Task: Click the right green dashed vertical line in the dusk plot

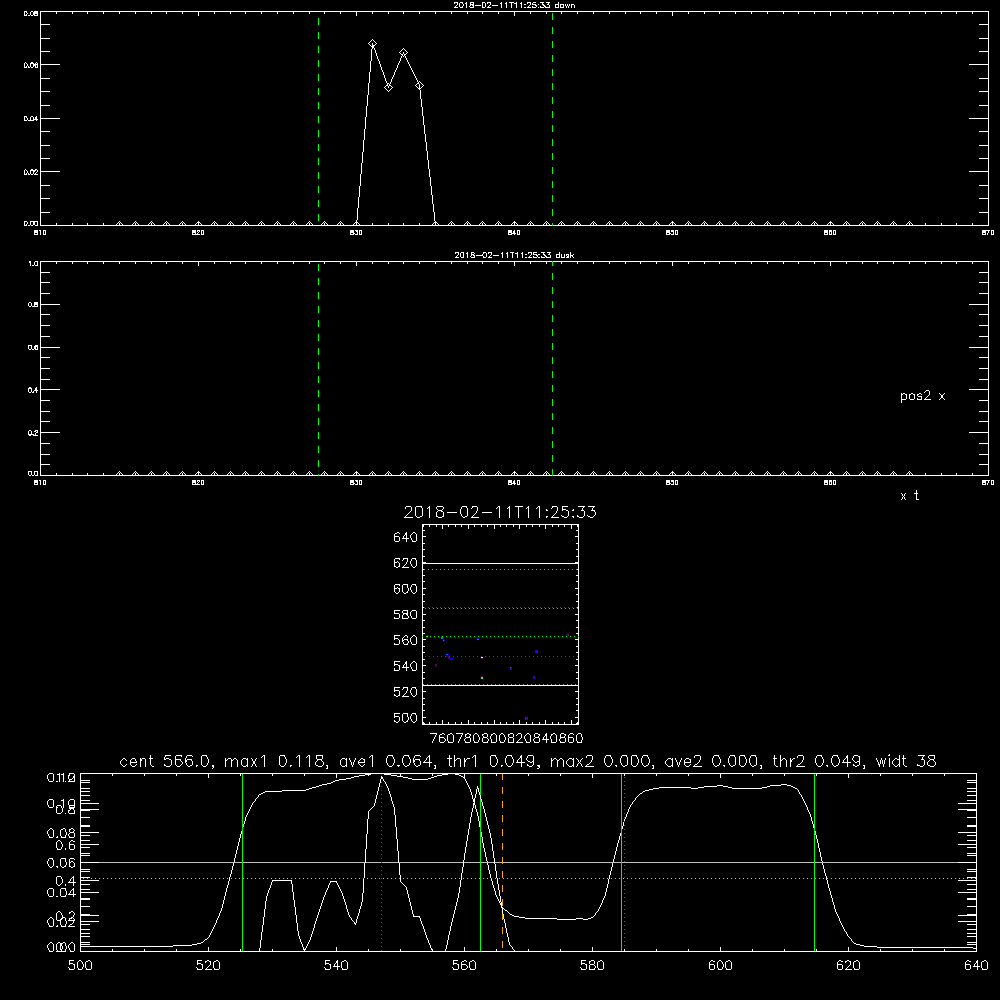Action: 552,369
